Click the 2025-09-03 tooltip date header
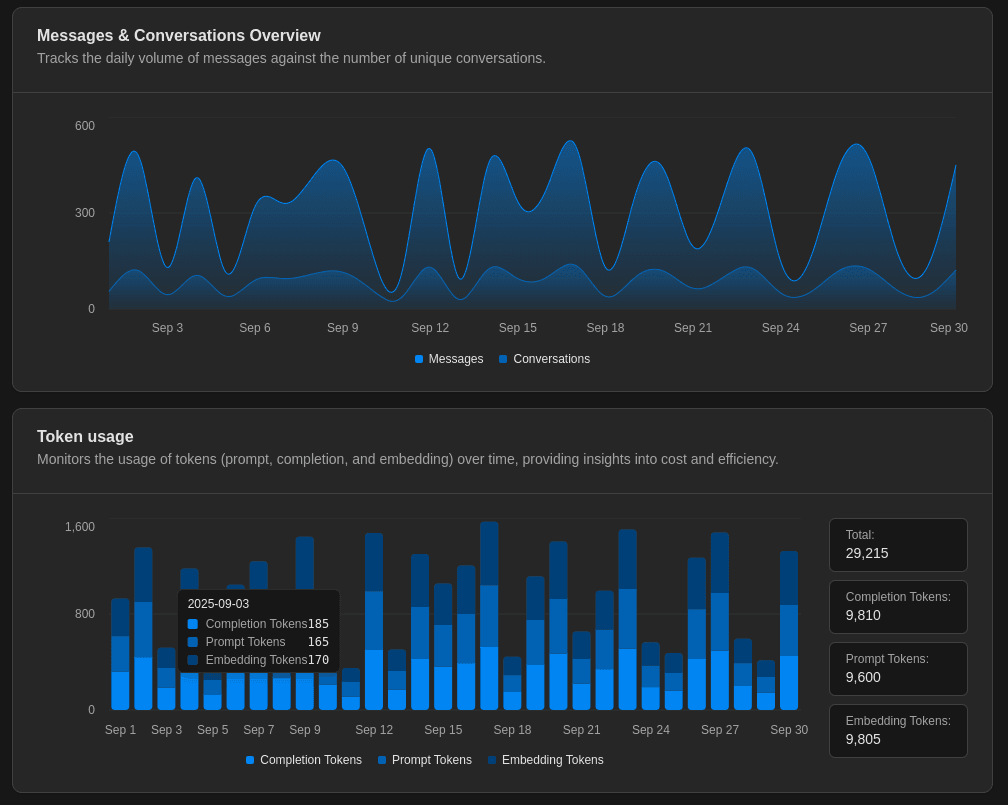 [219, 604]
